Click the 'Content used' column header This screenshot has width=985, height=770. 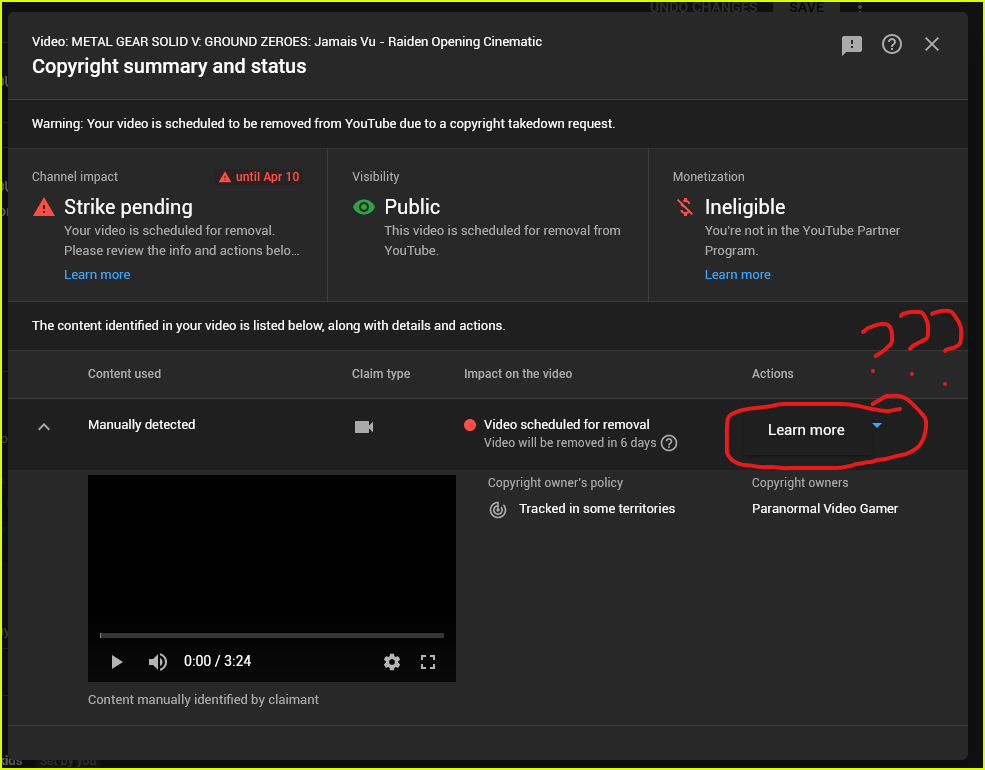[124, 374]
